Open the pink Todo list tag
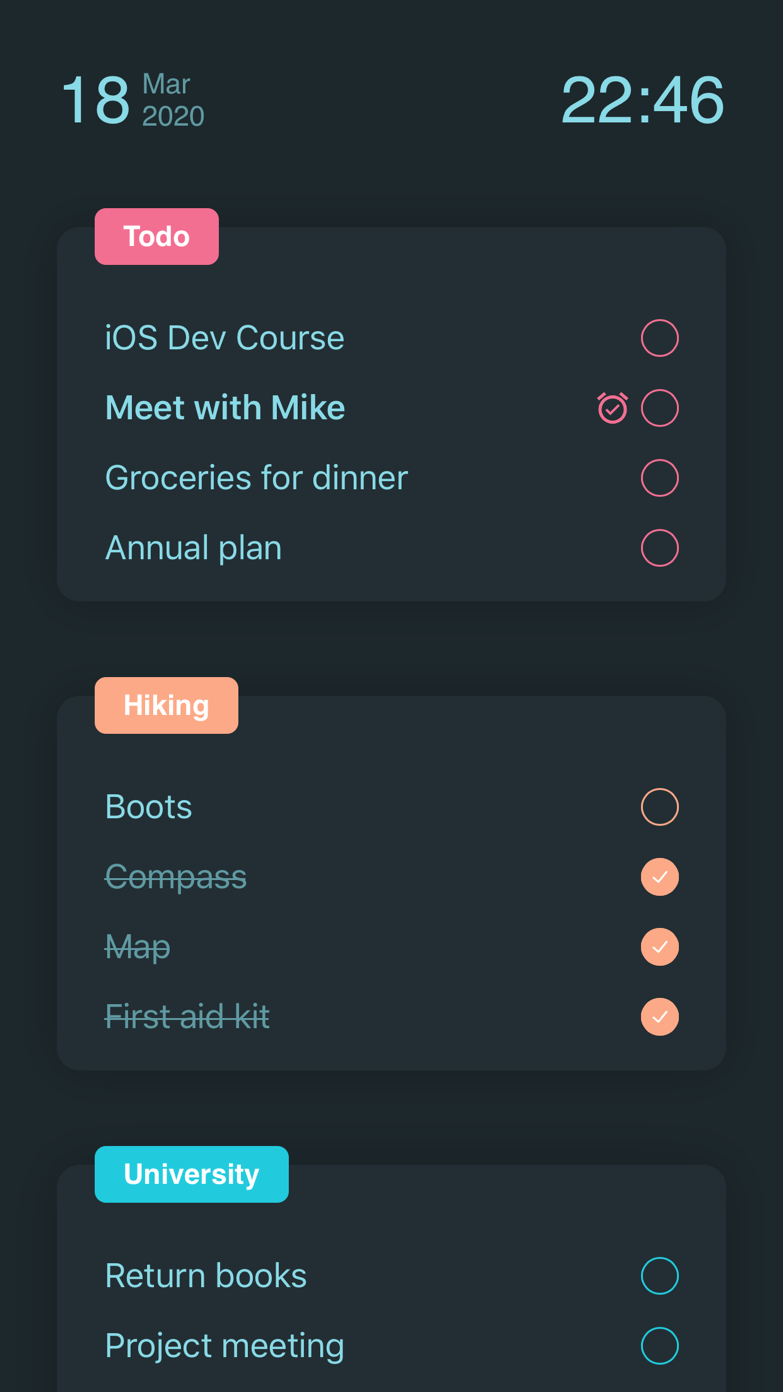This screenshot has height=1392, width=783. click(x=157, y=237)
